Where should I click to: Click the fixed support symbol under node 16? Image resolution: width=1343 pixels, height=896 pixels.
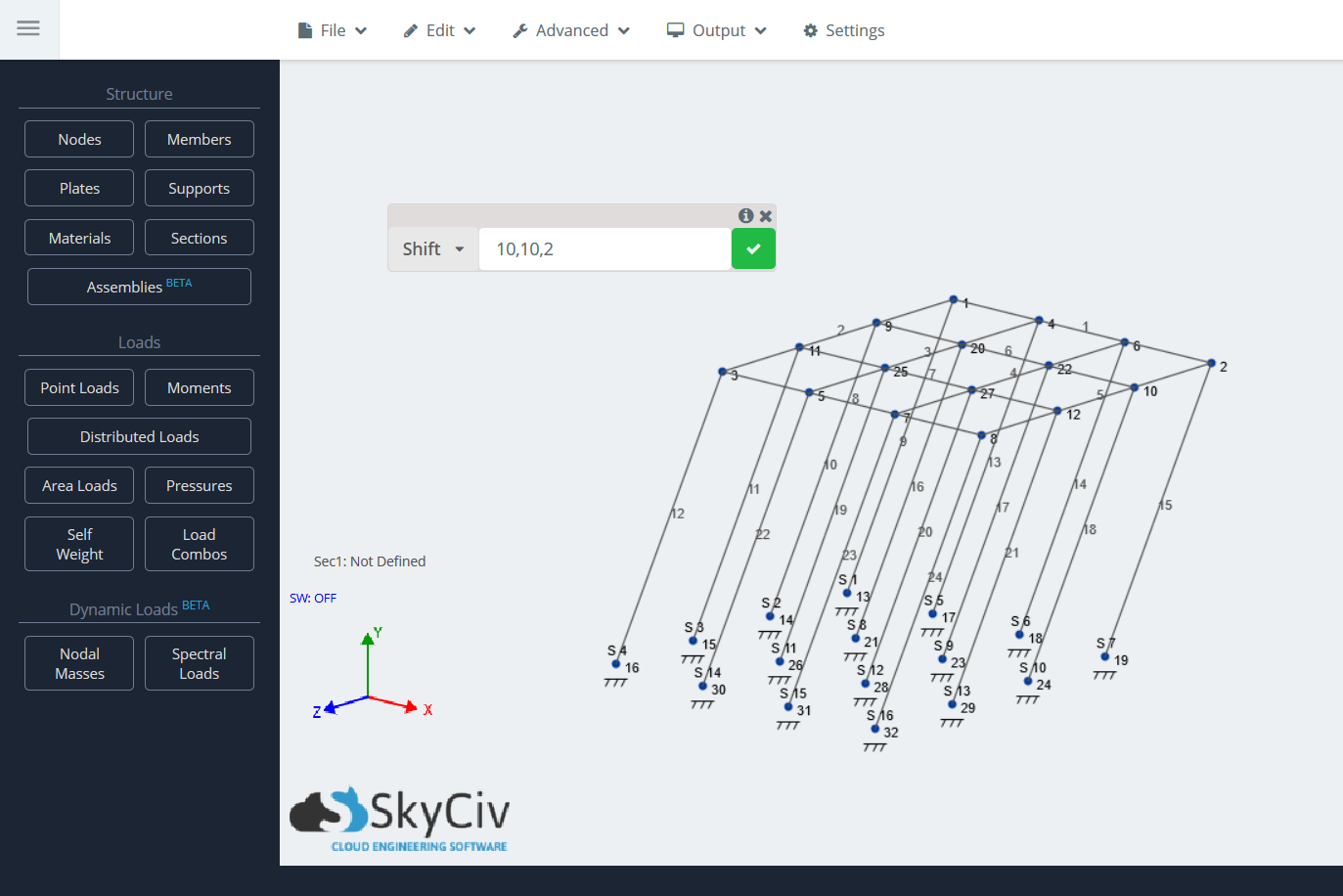pos(615,683)
